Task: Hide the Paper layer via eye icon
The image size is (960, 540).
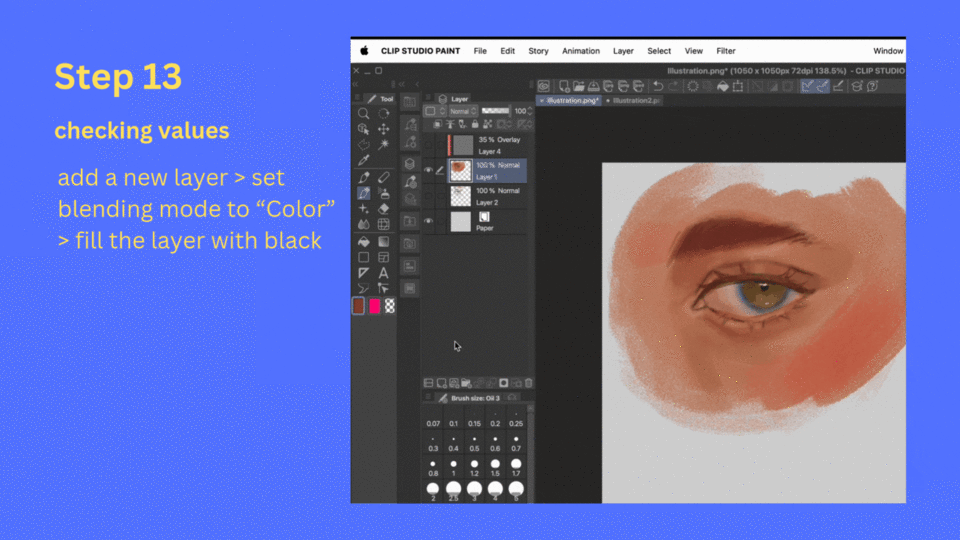Action: tap(429, 221)
